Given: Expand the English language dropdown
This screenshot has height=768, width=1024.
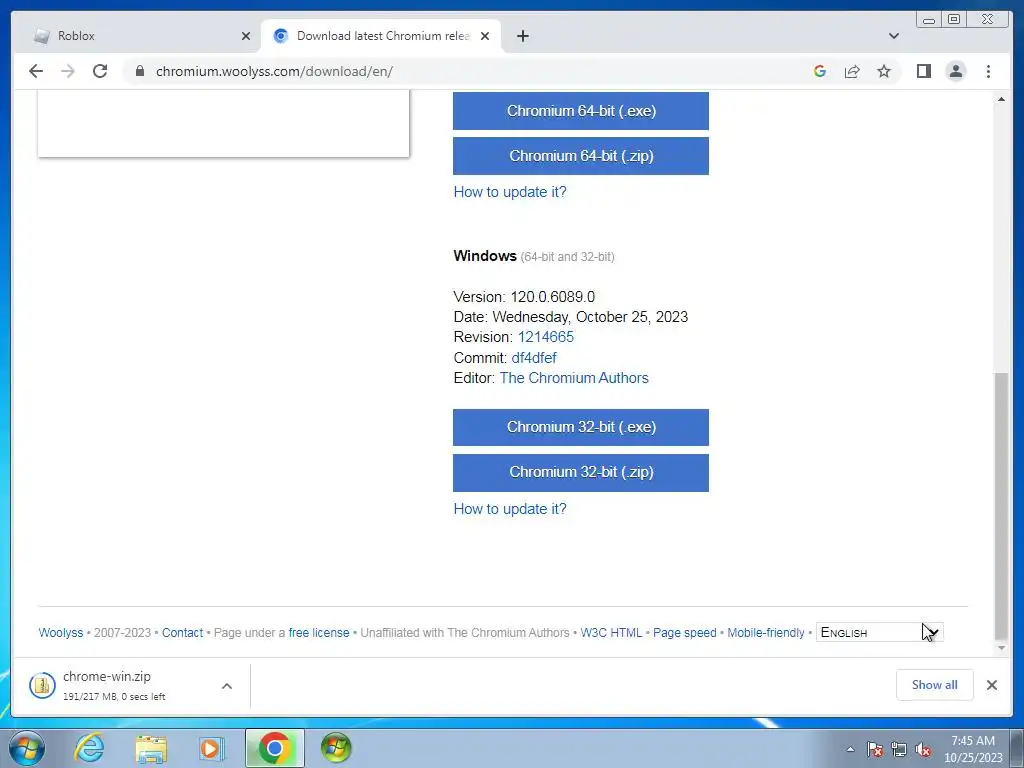Looking at the screenshot, I should tap(879, 632).
